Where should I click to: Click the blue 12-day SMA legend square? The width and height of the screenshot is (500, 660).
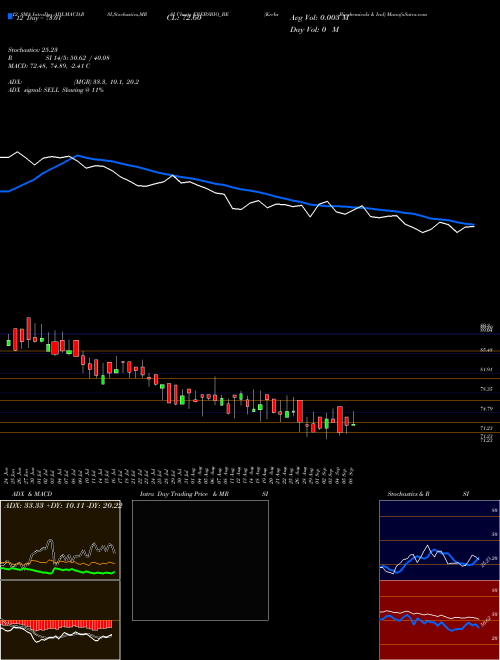pos(10,17)
